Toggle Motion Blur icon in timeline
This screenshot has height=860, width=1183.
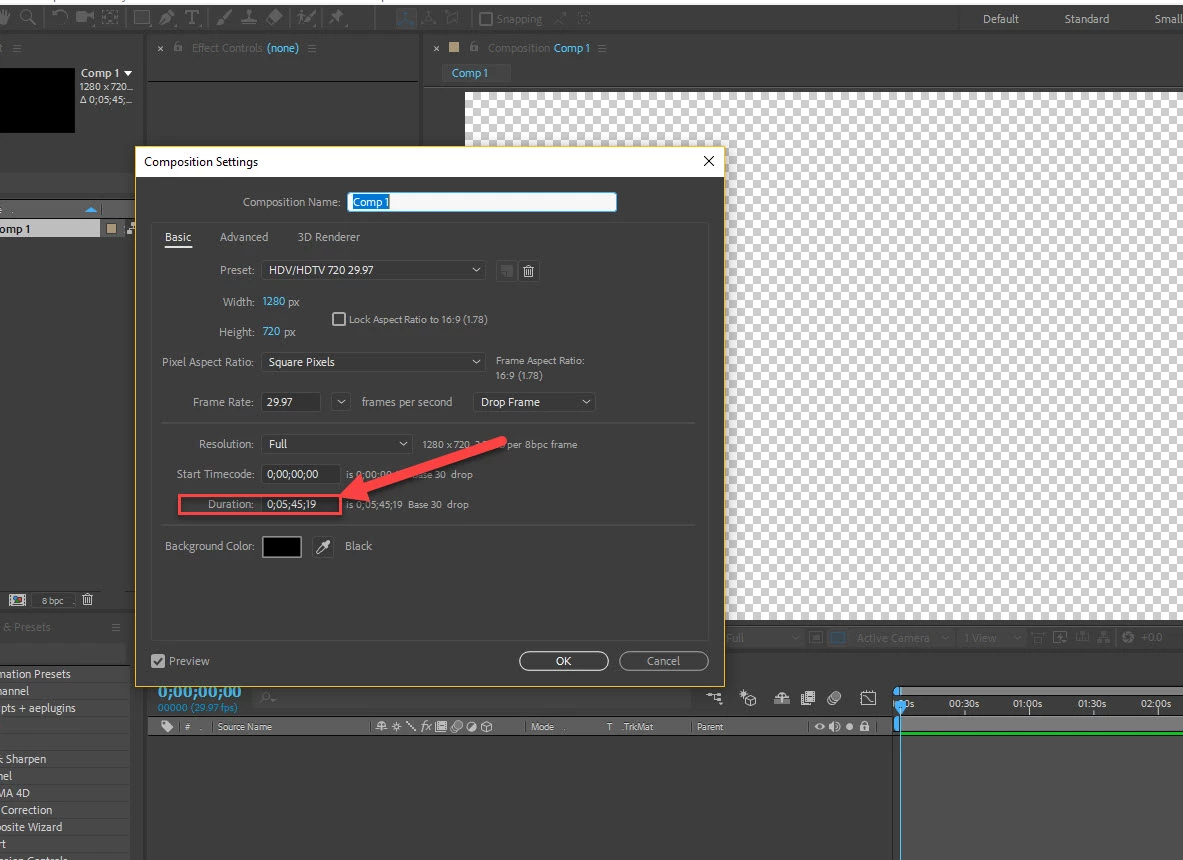click(x=834, y=698)
